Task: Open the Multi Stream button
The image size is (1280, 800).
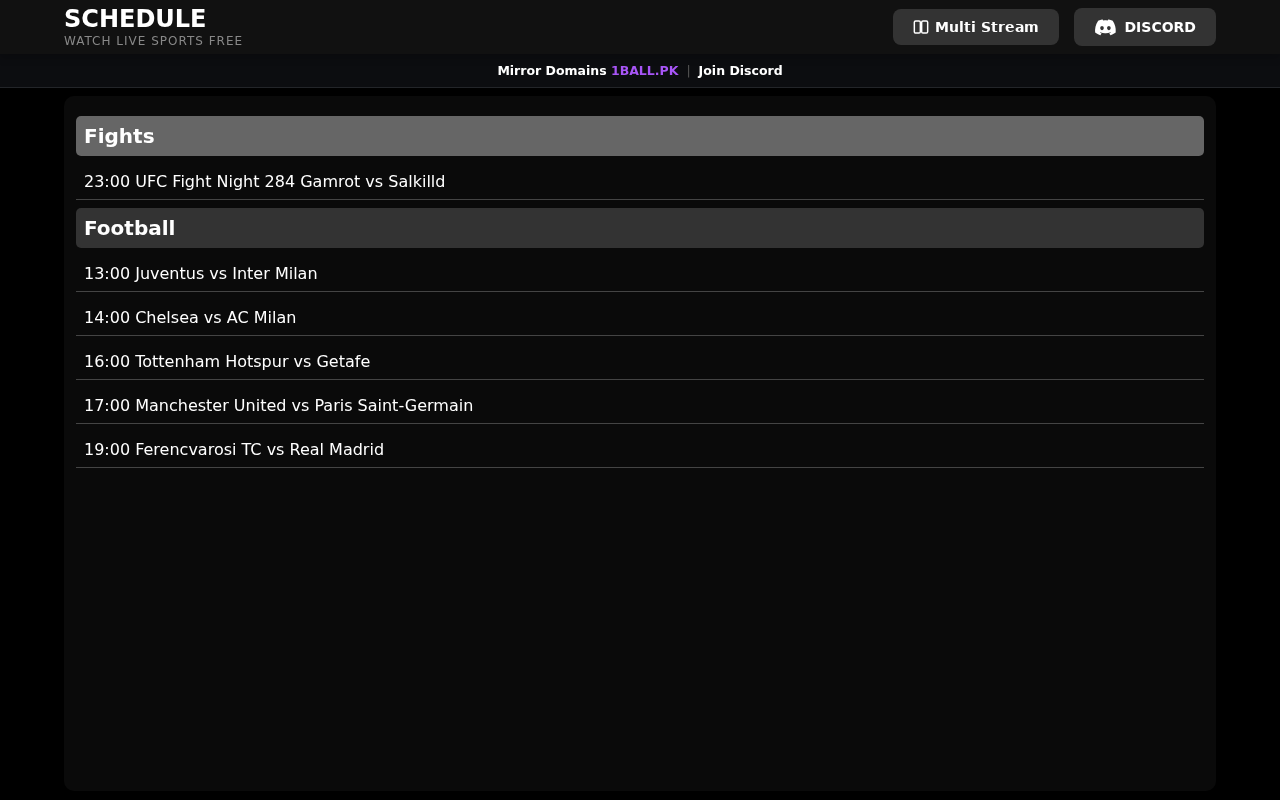Action: (x=976, y=27)
